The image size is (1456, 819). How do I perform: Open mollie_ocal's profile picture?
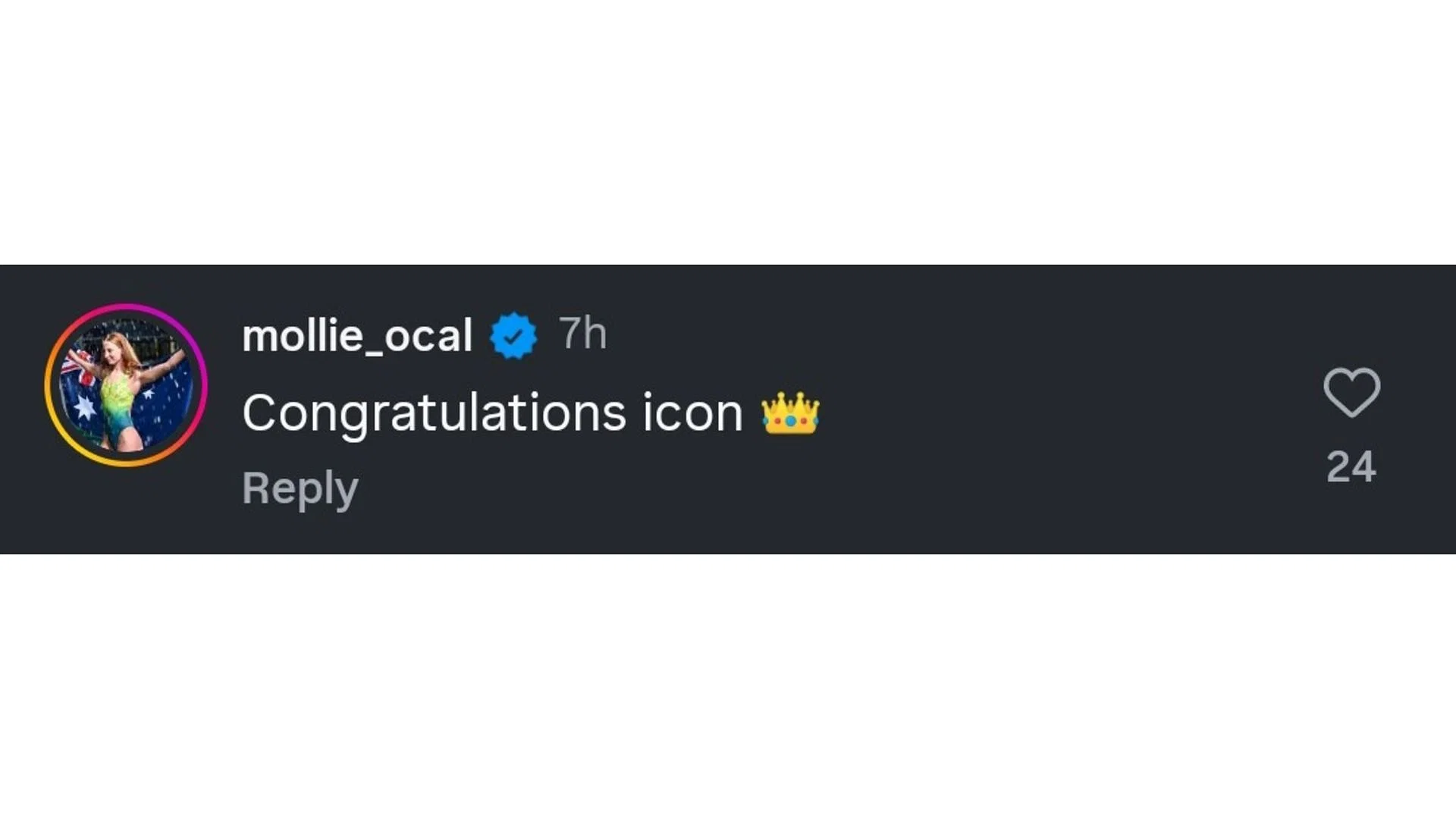(x=126, y=385)
